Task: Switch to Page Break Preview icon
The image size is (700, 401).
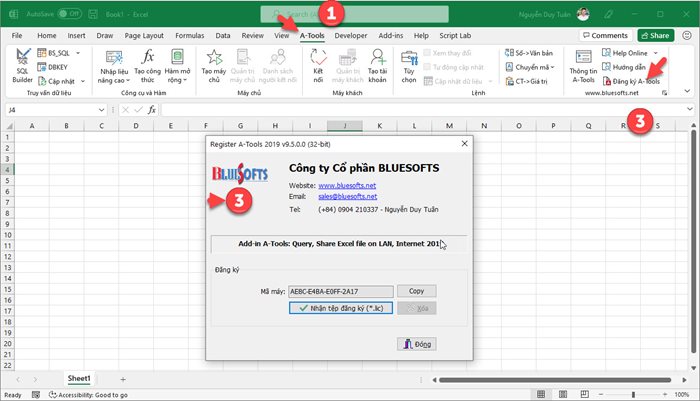Action: [x=584, y=394]
